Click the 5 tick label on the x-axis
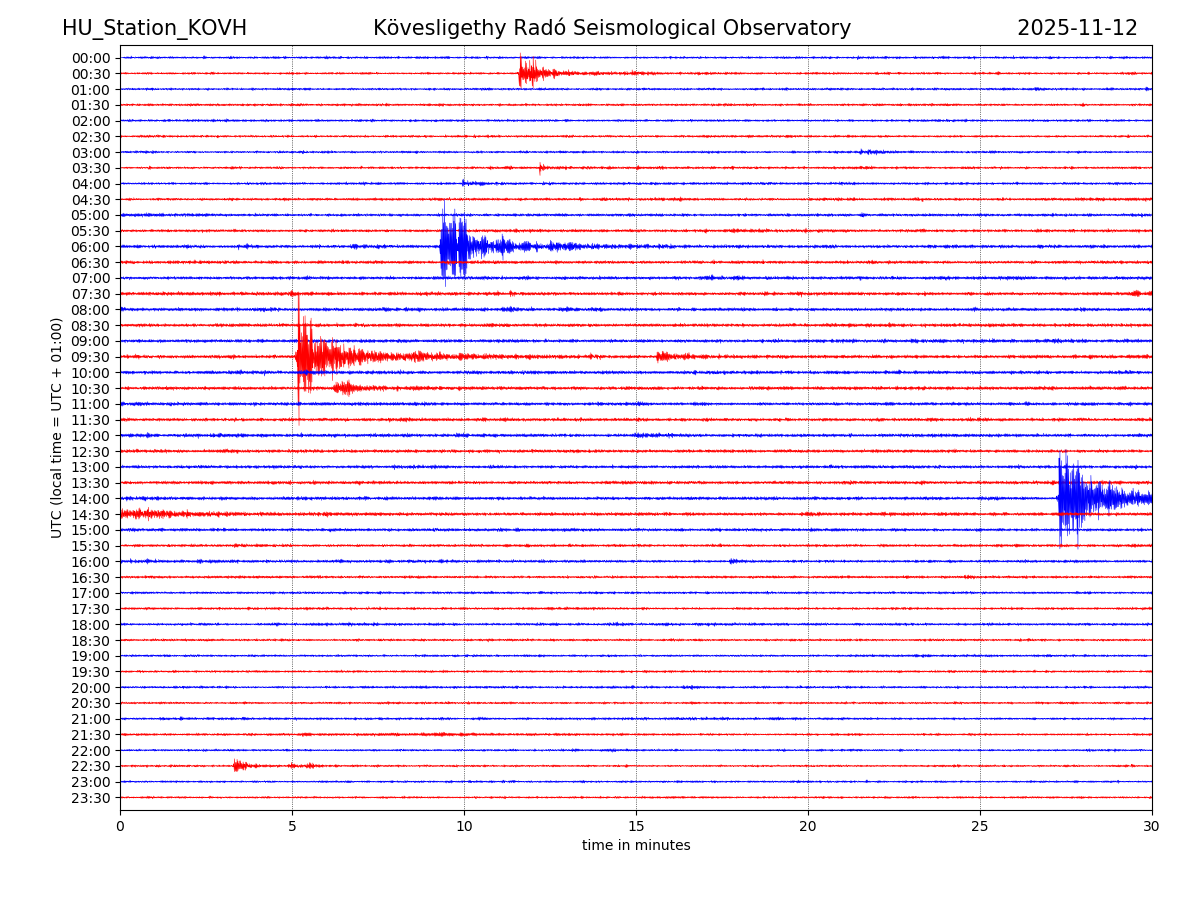 [x=292, y=826]
